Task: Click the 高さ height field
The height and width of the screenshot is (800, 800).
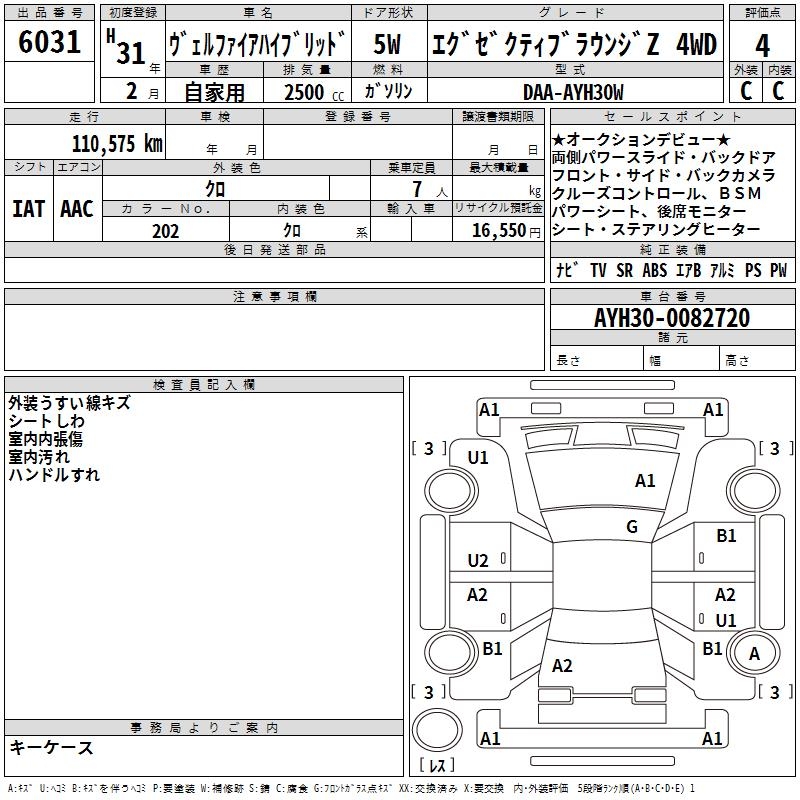Action: point(758,358)
